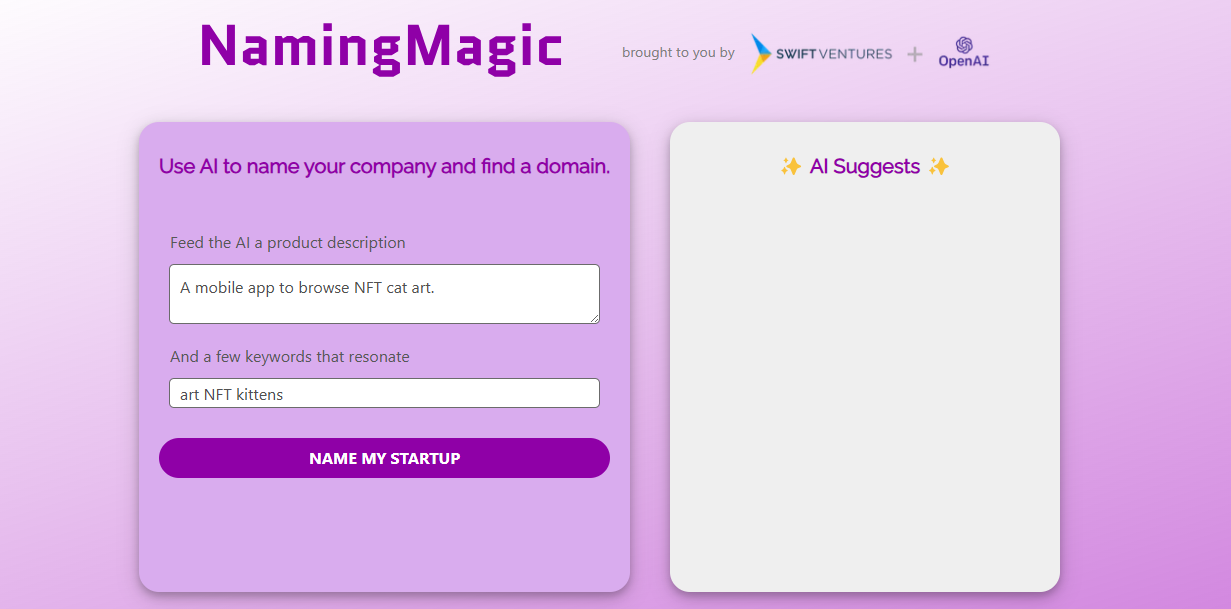The width and height of the screenshot is (1231, 609).
Task: Click the right sparkle emoji after AI Suggests
Action: click(938, 167)
